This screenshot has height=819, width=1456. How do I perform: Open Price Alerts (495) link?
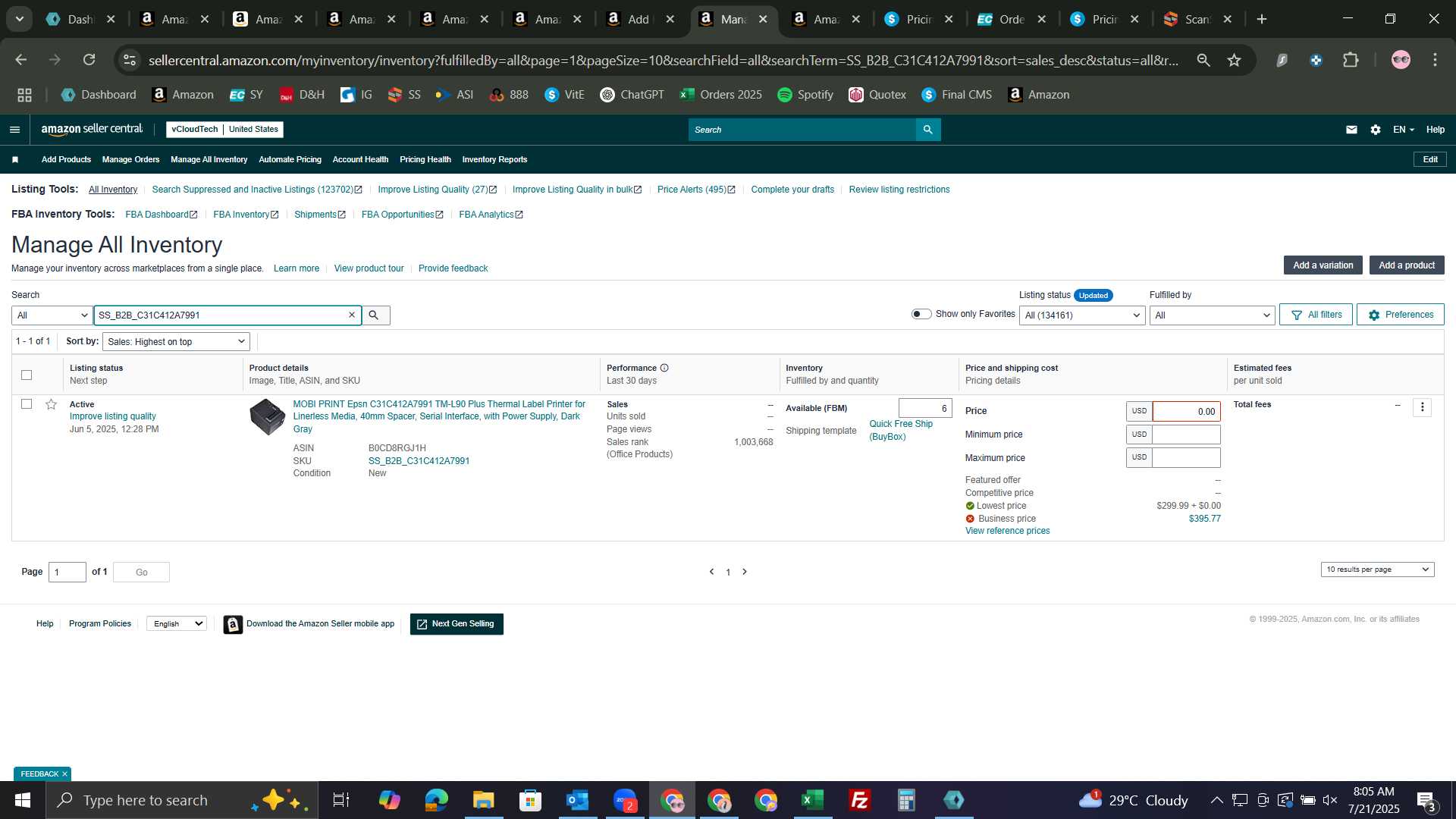[x=695, y=190]
